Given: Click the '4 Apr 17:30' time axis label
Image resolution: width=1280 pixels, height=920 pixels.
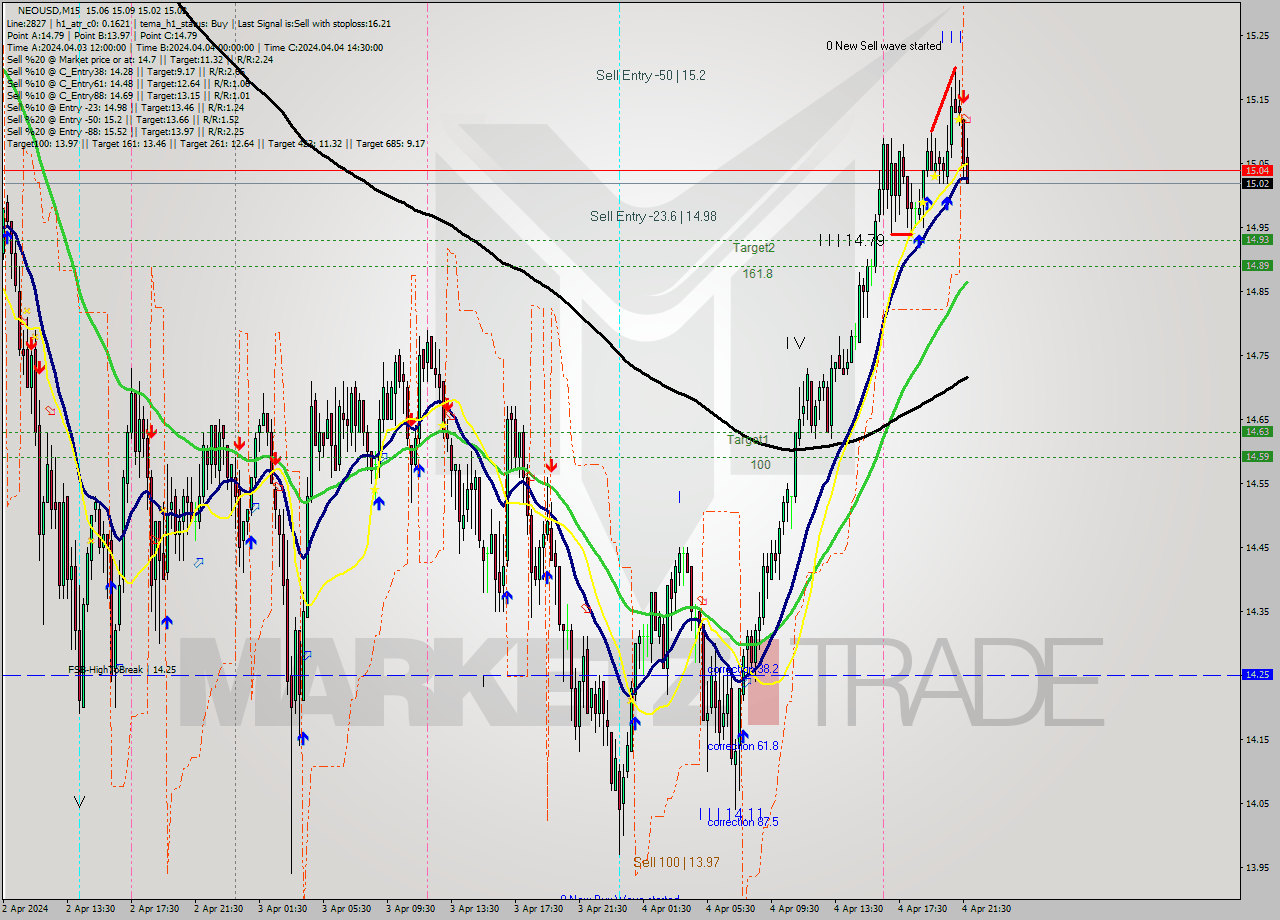Looking at the screenshot, I should point(922,909).
